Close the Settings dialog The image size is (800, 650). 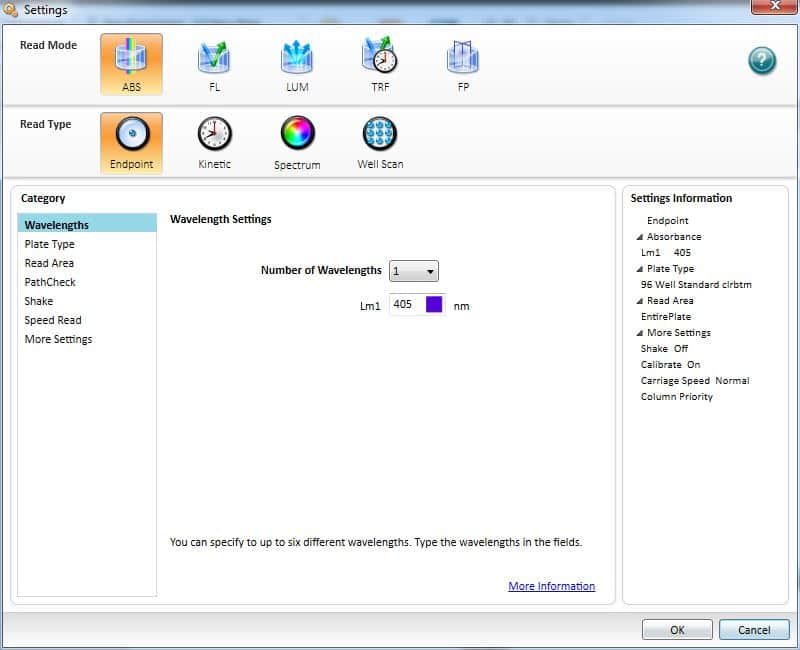(774, 6)
